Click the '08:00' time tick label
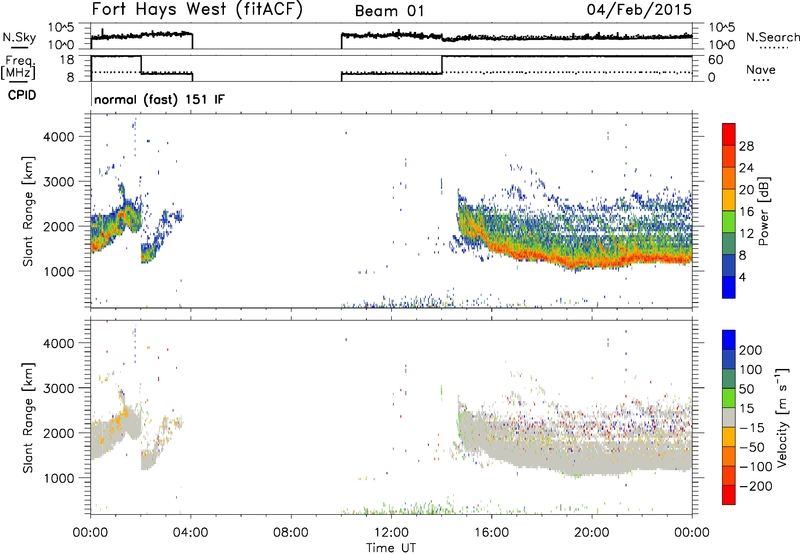 pyautogui.click(x=291, y=533)
